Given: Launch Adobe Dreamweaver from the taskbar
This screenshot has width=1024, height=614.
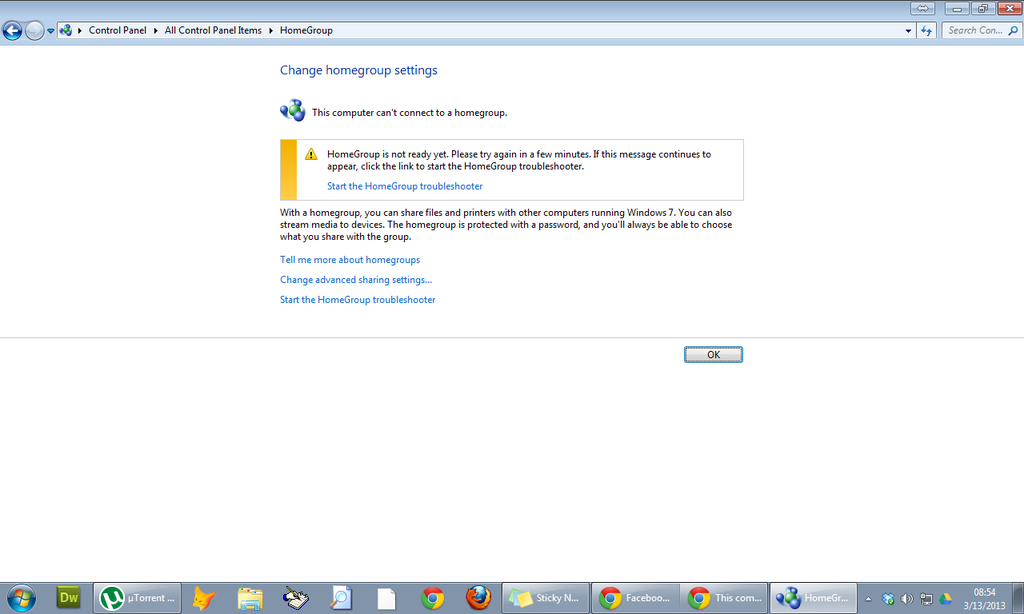Looking at the screenshot, I should coord(68,597).
